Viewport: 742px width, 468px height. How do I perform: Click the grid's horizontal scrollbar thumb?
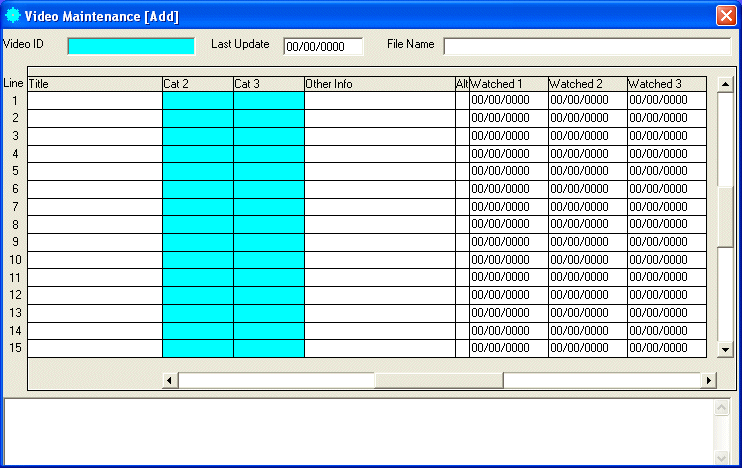[438, 380]
